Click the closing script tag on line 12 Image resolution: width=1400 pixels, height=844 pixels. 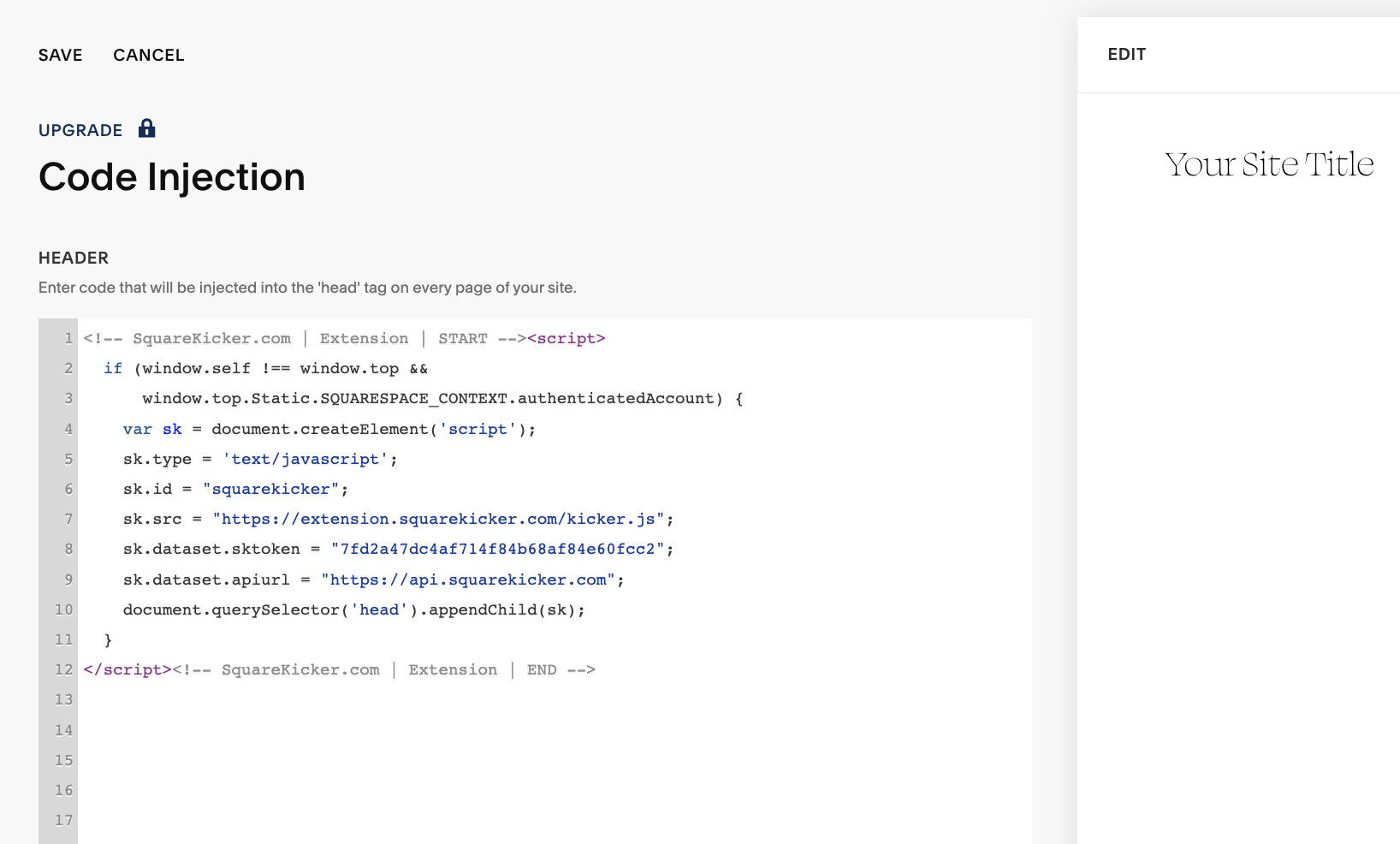(x=128, y=669)
